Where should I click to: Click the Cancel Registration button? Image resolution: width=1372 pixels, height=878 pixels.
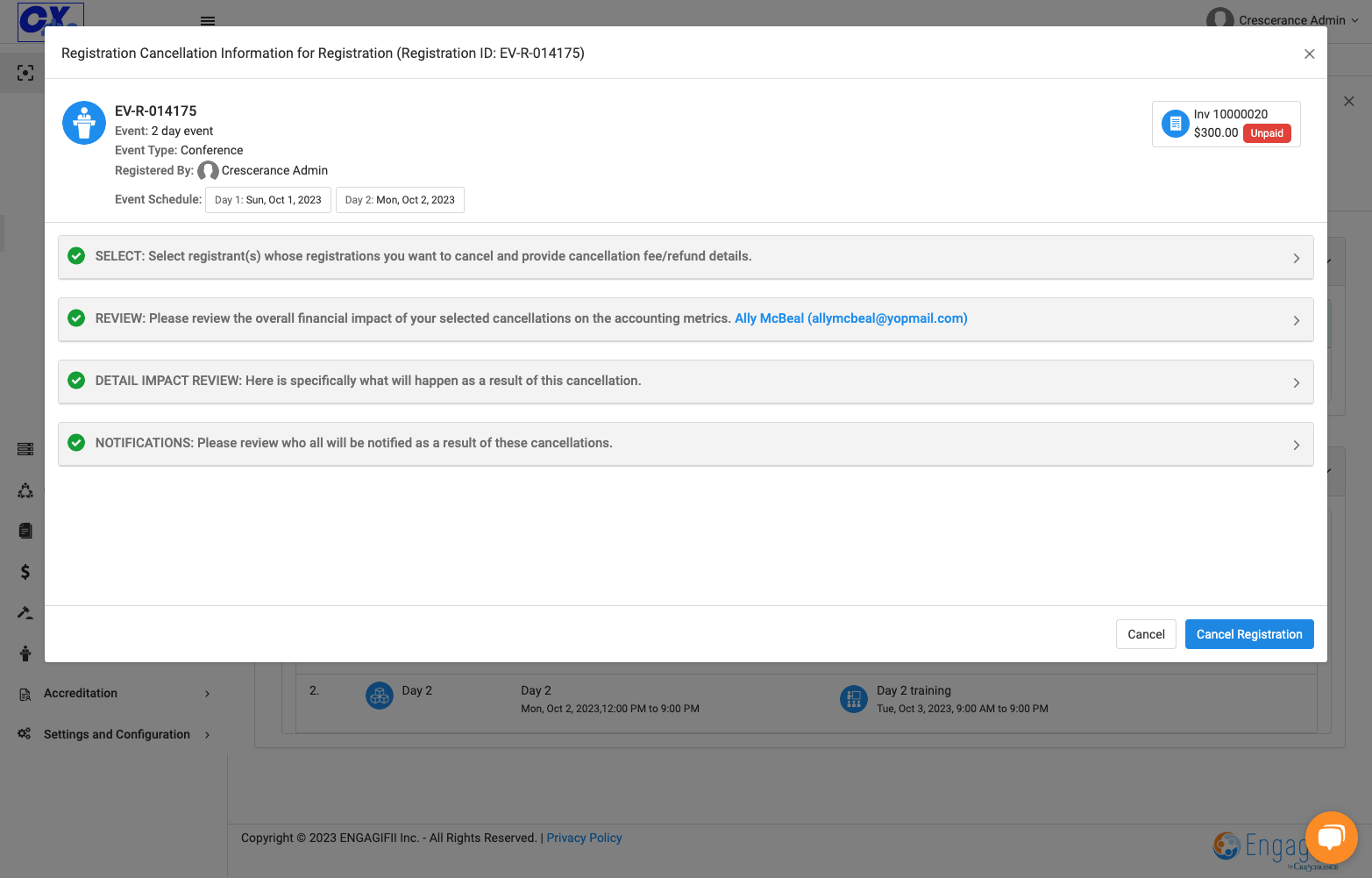pos(1249,634)
